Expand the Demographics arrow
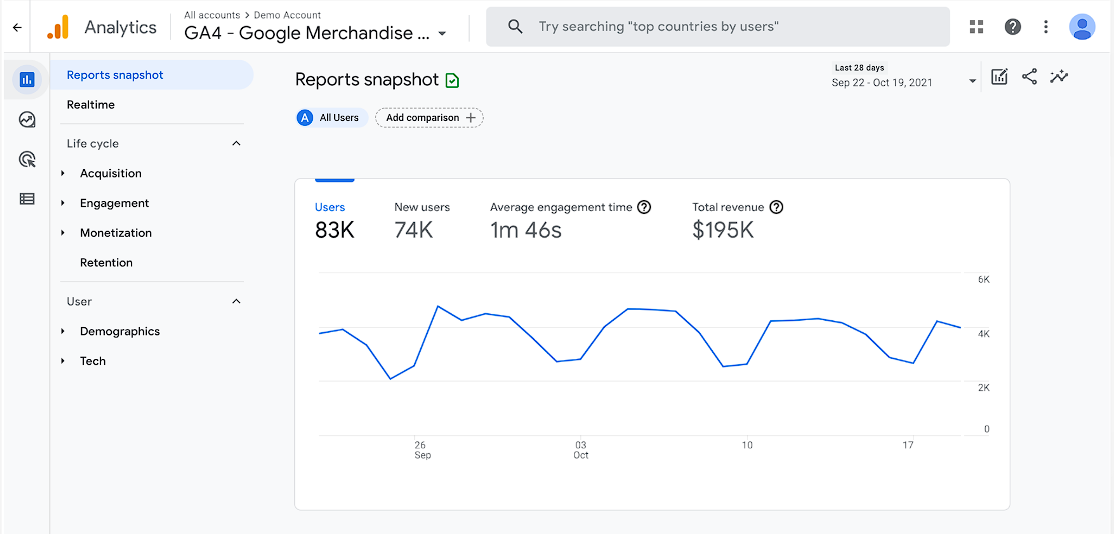The height and width of the screenshot is (534, 1114). 63,331
